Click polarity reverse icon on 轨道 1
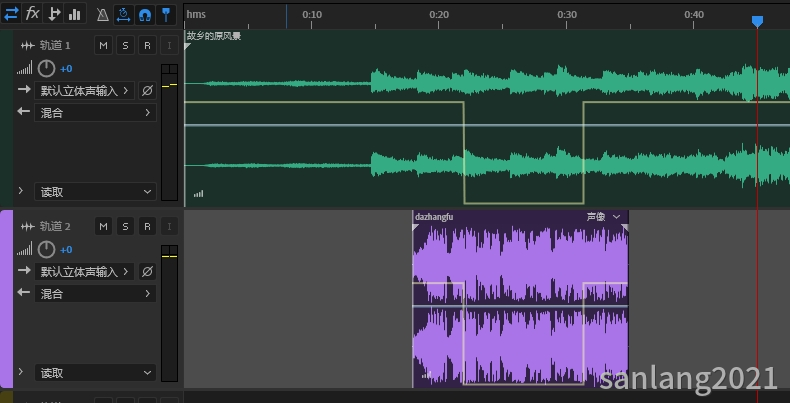Image resolution: width=790 pixels, height=403 pixels. click(147, 91)
